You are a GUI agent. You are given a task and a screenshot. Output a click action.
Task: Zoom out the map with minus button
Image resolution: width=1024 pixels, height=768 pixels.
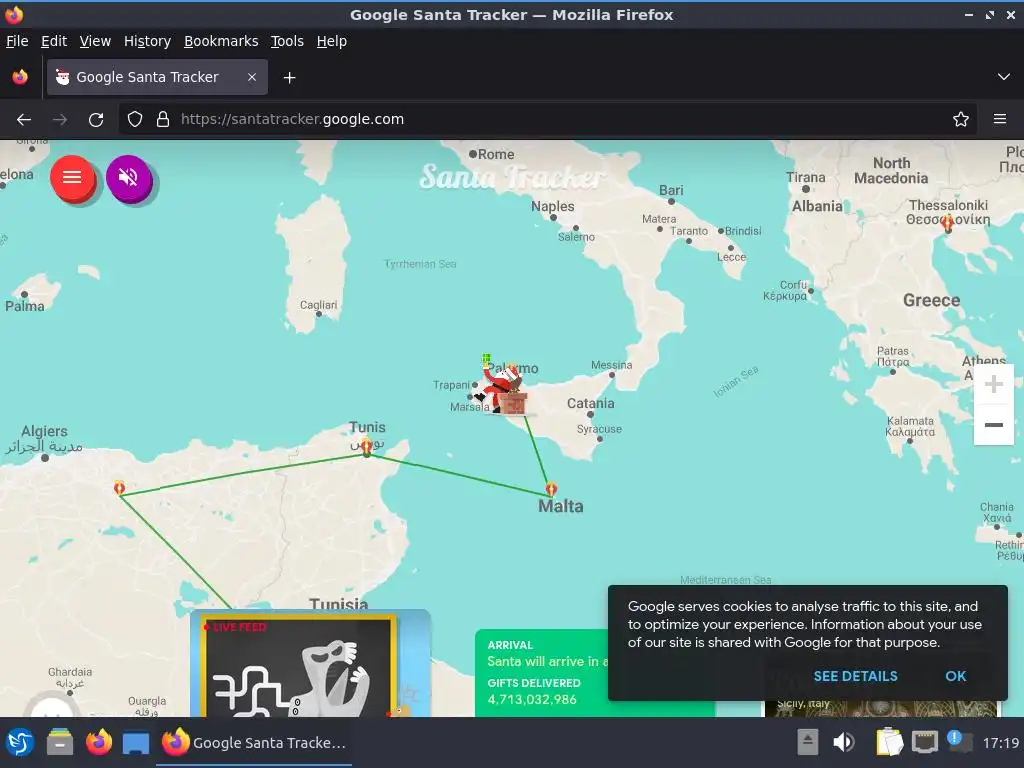993,424
